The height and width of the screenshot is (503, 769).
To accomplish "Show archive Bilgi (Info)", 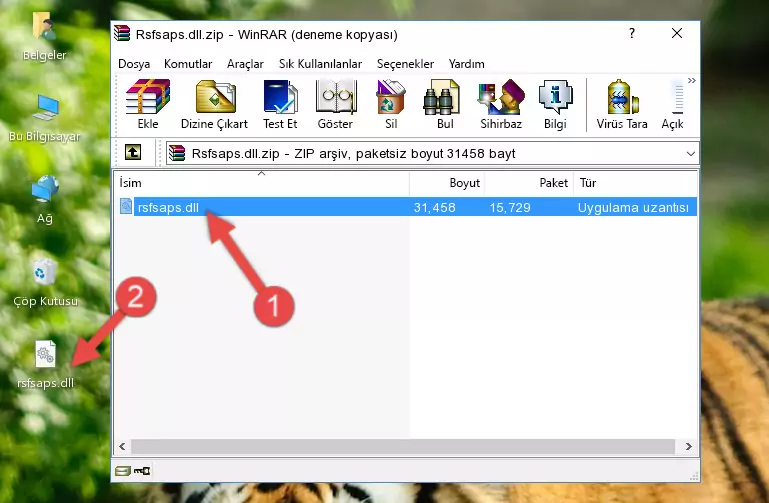I will click(555, 104).
